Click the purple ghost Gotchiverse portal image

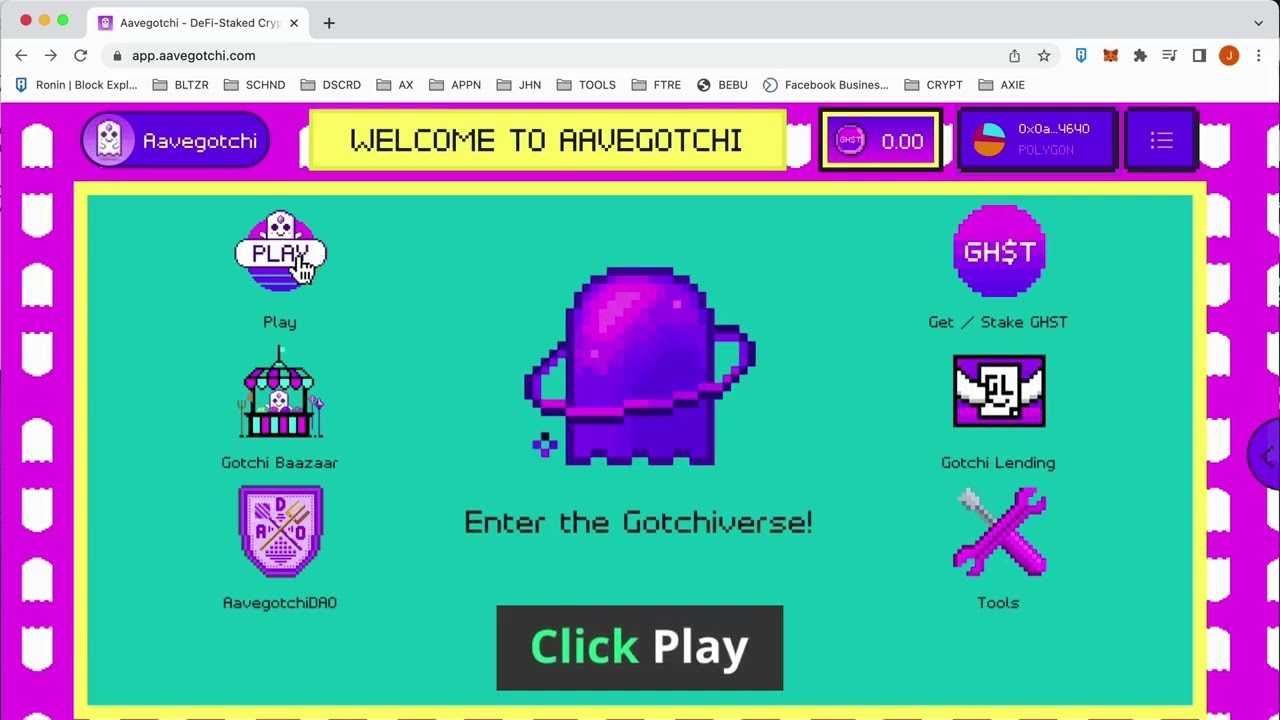[x=640, y=366]
